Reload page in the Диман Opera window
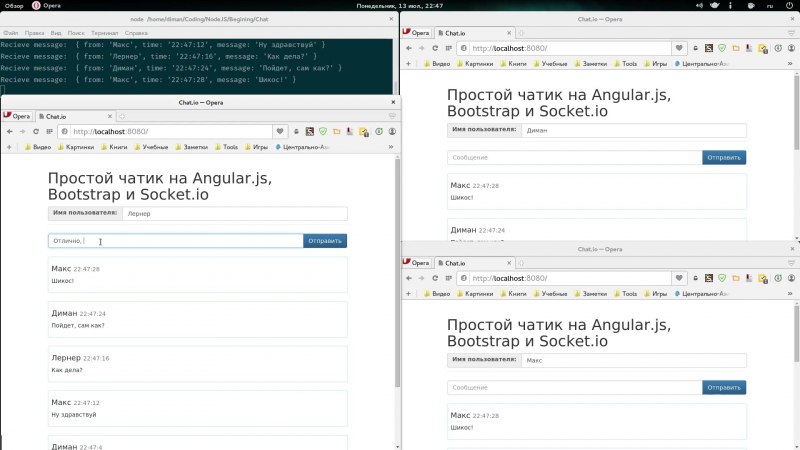Viewport: 800px width, 450px height. coord(435,48)
